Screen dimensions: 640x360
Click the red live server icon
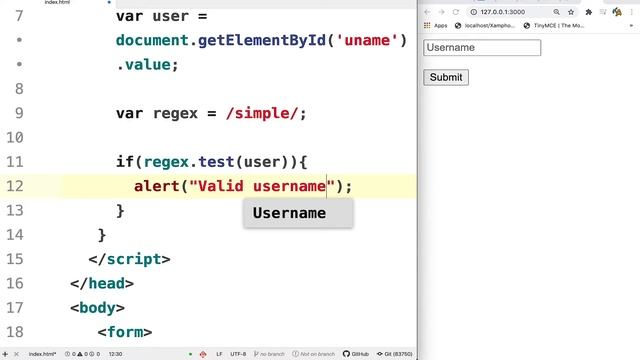pos(203,354)
